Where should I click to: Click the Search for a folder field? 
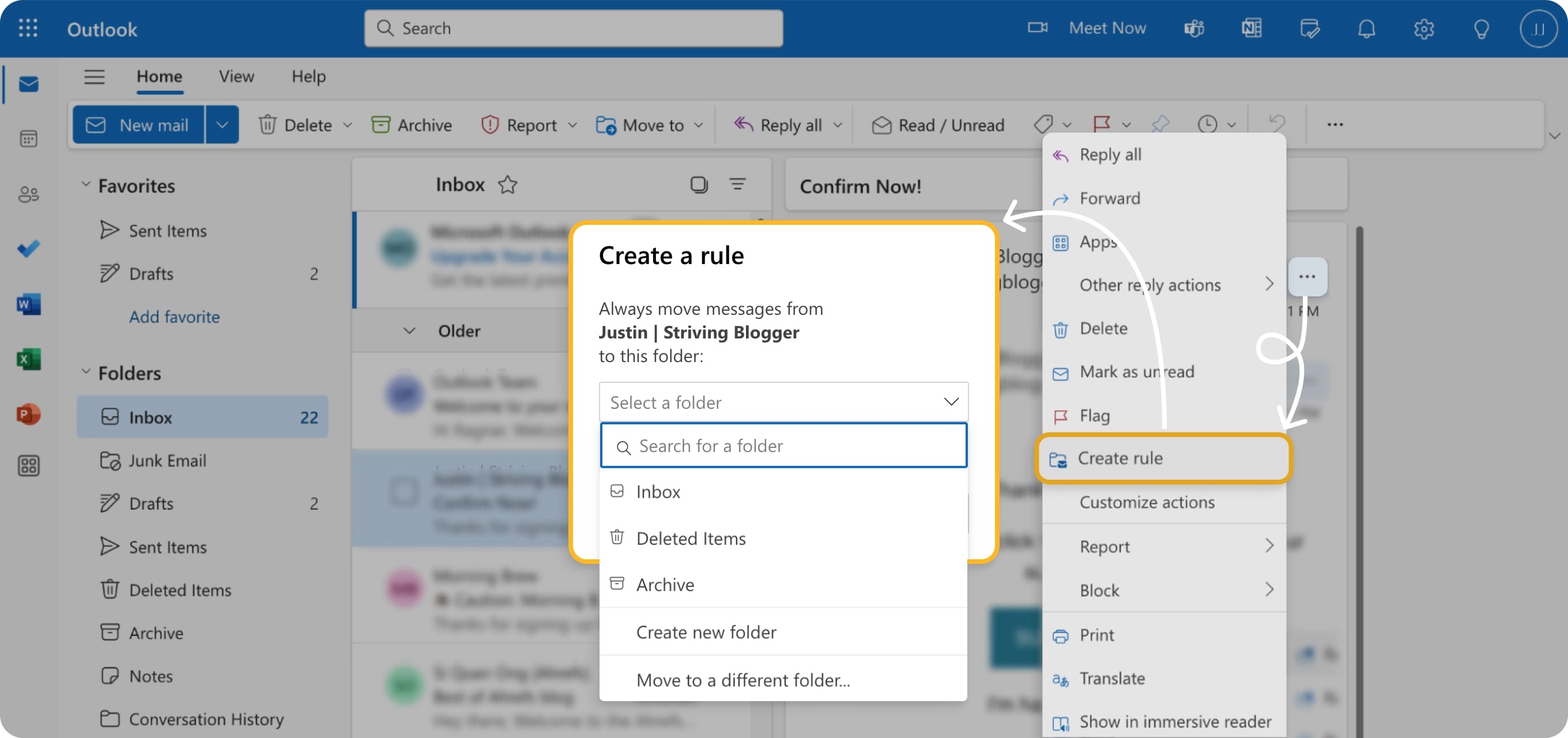[x=783, y=445]
